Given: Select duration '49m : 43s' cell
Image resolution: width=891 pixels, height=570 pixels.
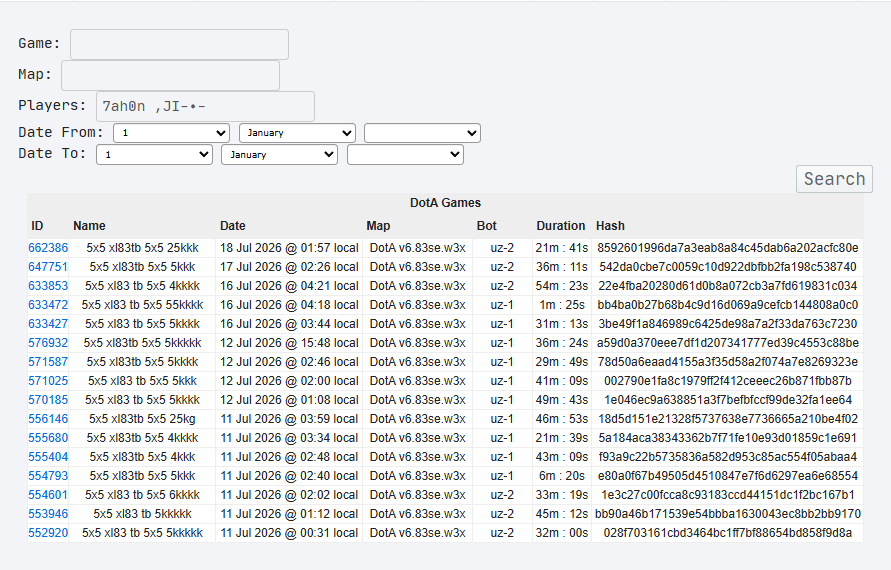Looking at the screenshot, I should [561, 400].
